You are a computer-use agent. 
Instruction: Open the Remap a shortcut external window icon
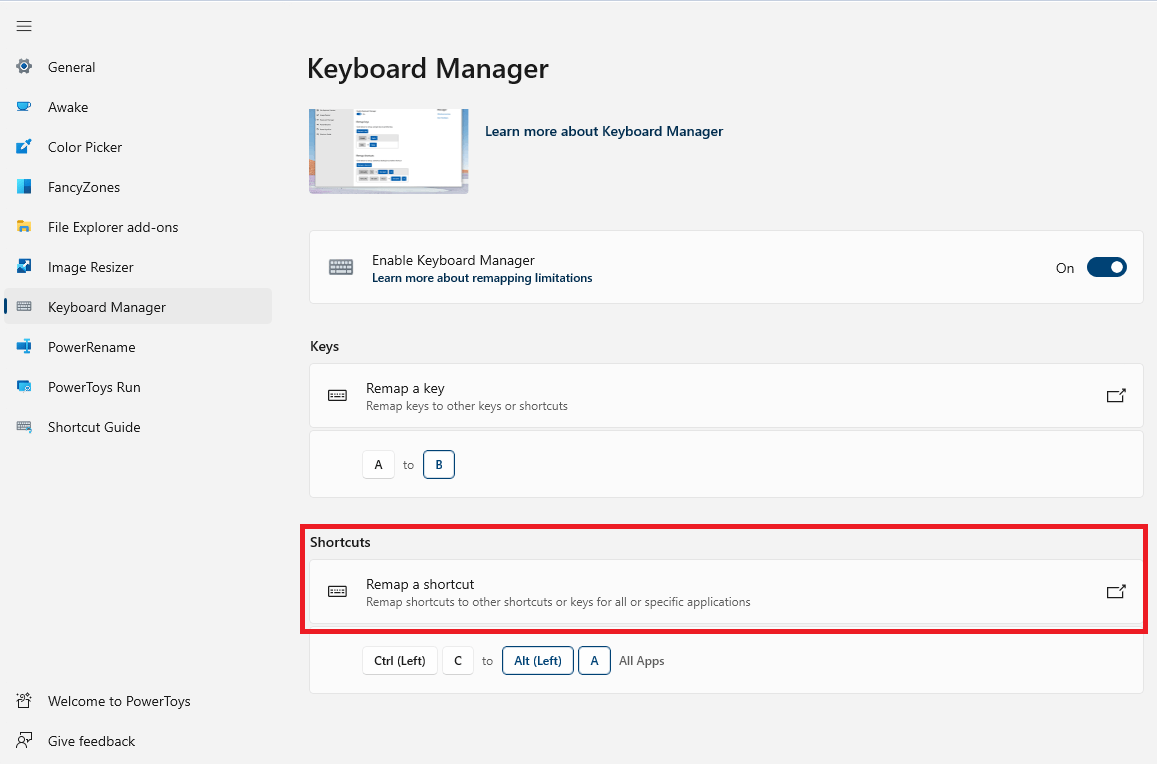pyautogui.click(x=1116, y=592)
